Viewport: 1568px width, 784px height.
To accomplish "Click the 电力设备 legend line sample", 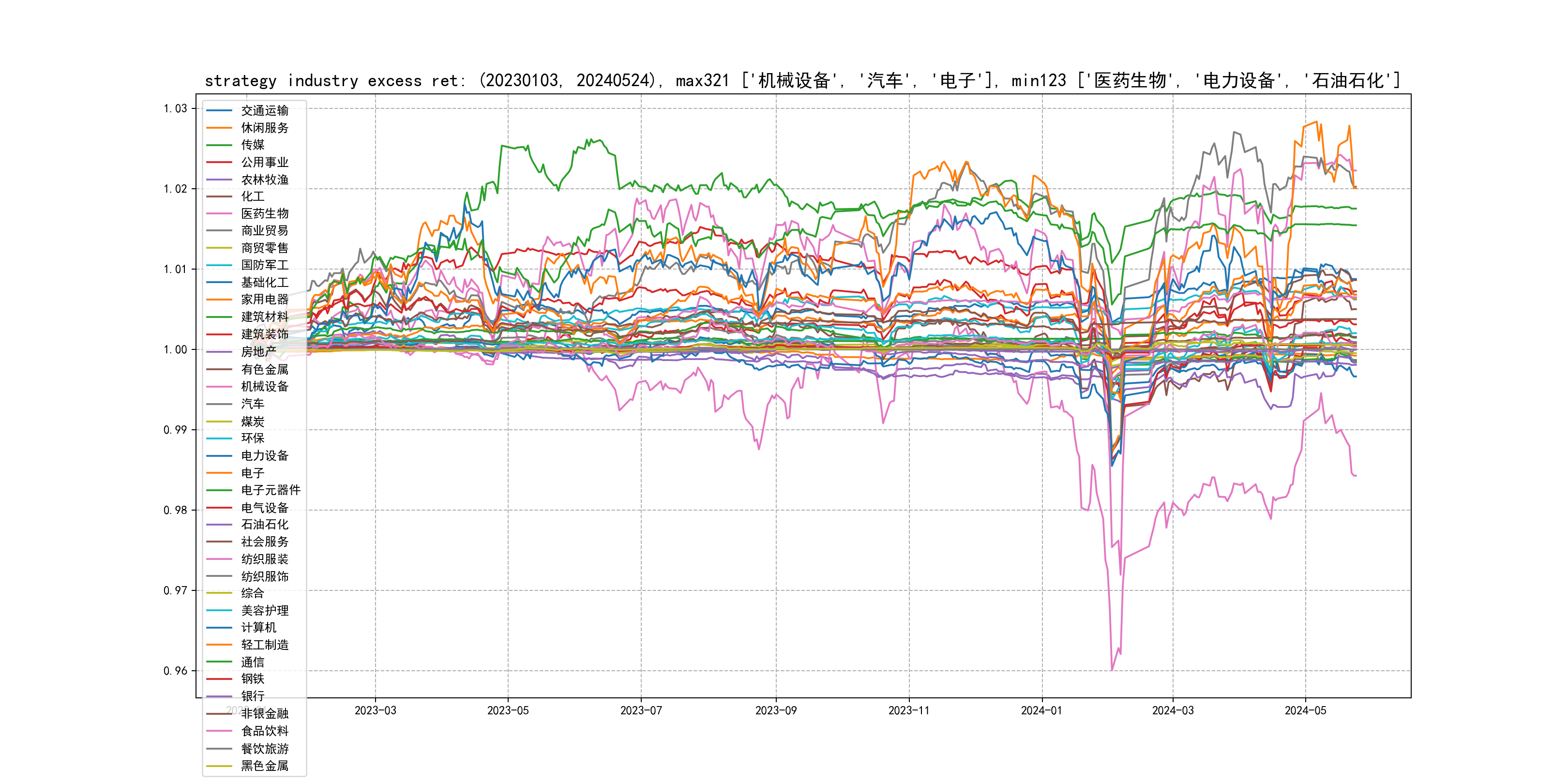I will coord(219,456).
